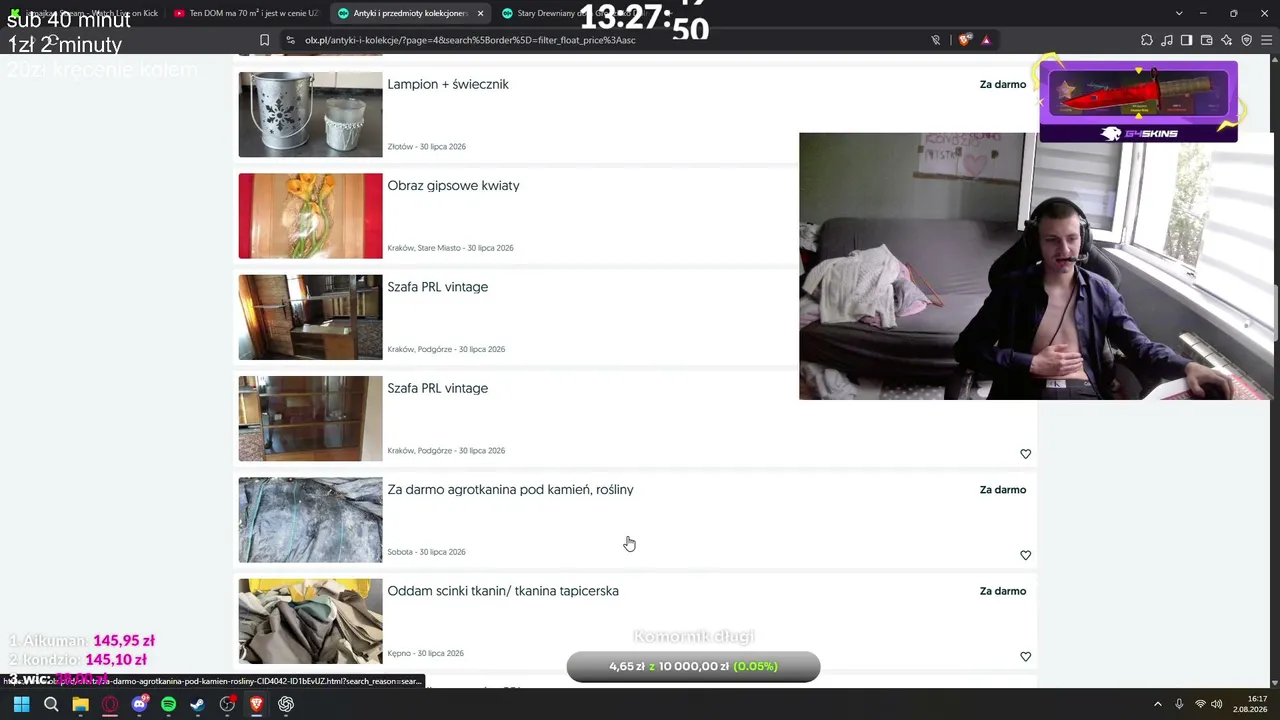1280x720 pixels.
Task: Click 'Kępno - 30 lipca 2026' location text
Action: point(426,653)
